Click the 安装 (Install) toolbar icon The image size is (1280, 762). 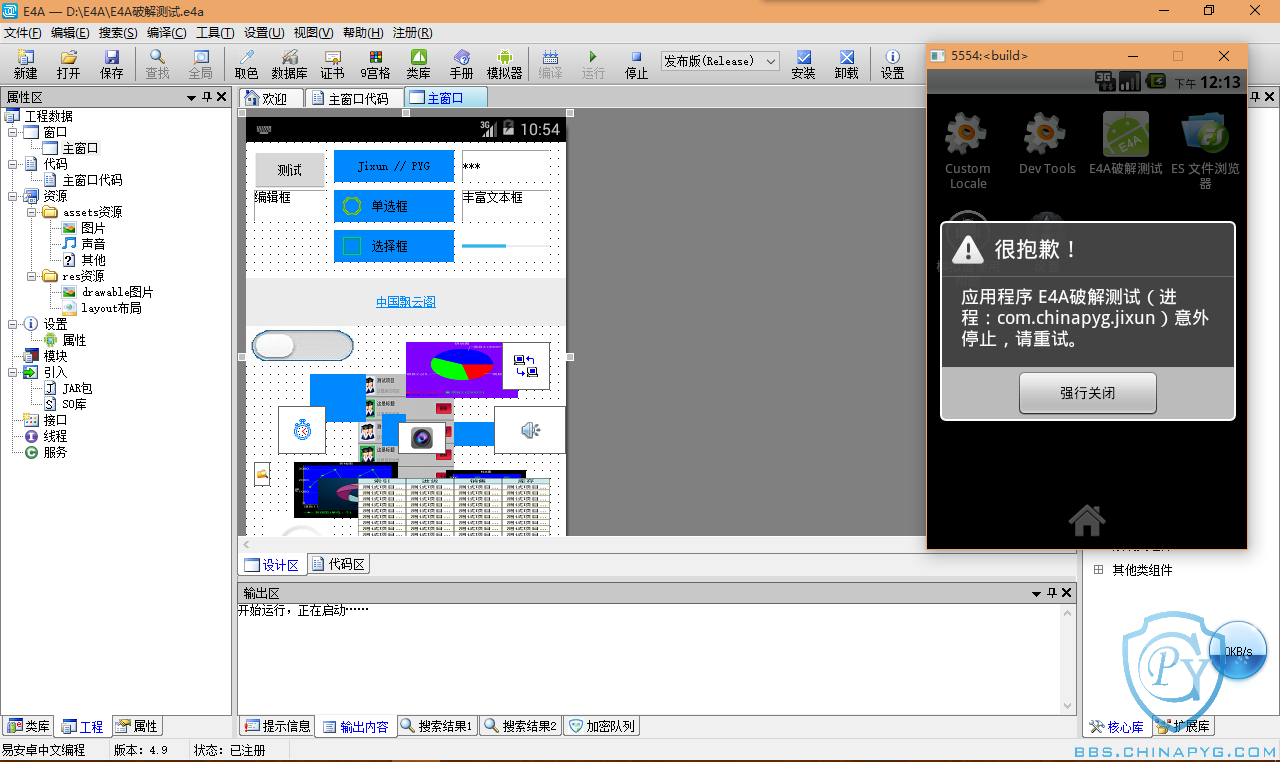tap(803, 64)
